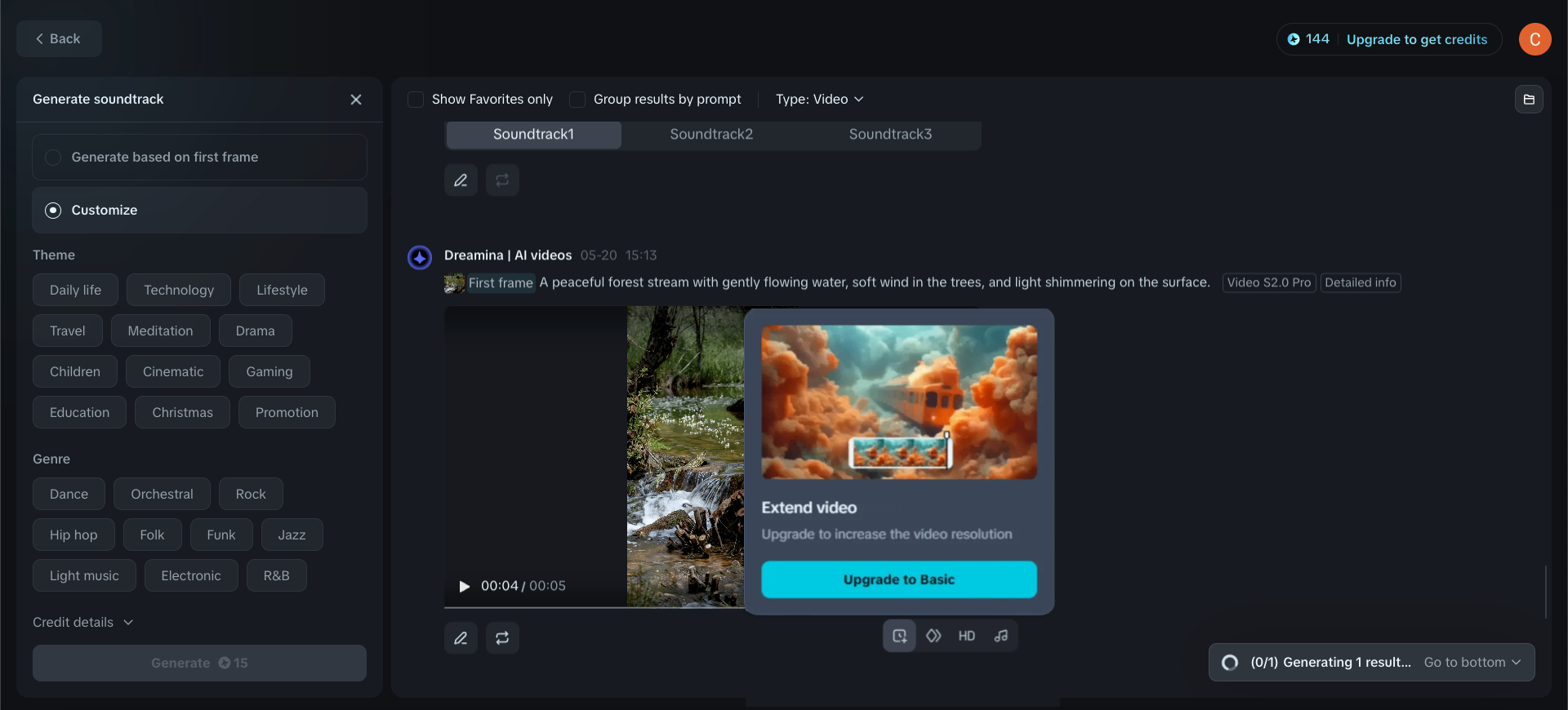This screenshot has height=710, width=1568.
Task: Click the Generate 15 credits button
Action: point(199,663)
